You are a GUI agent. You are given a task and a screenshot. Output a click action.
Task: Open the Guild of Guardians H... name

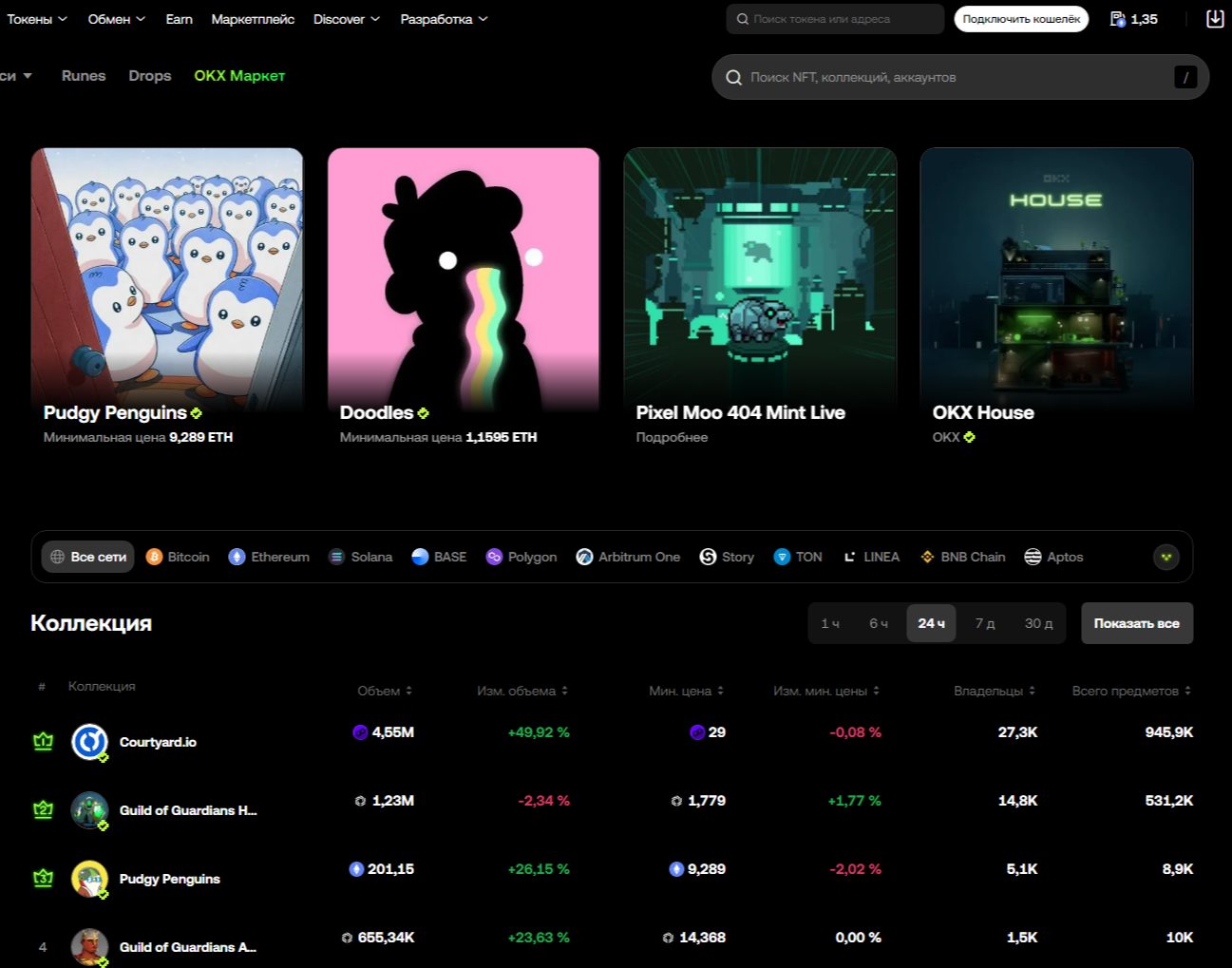pyautogui.click(x=188, y=810)
